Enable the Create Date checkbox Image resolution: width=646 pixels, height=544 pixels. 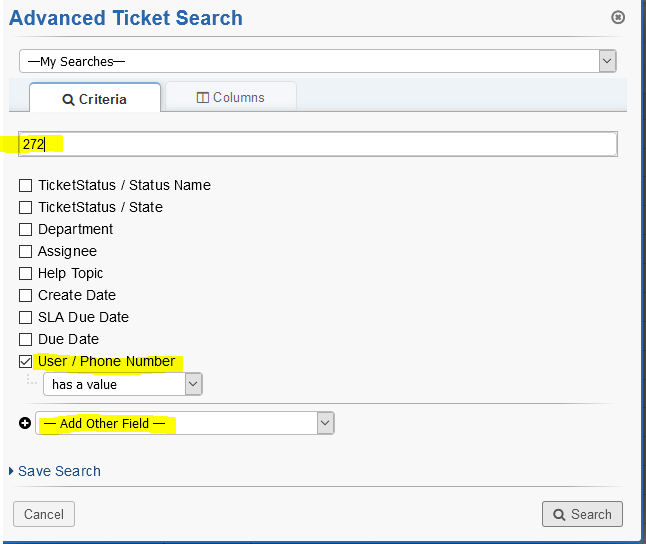(26, 295)
